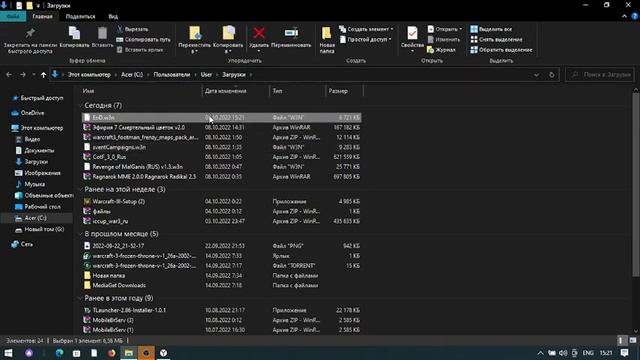640x360 pixels.
Task: Click User in the address breadcrumb
Action: pyautogui.click(x=206, y=75)
